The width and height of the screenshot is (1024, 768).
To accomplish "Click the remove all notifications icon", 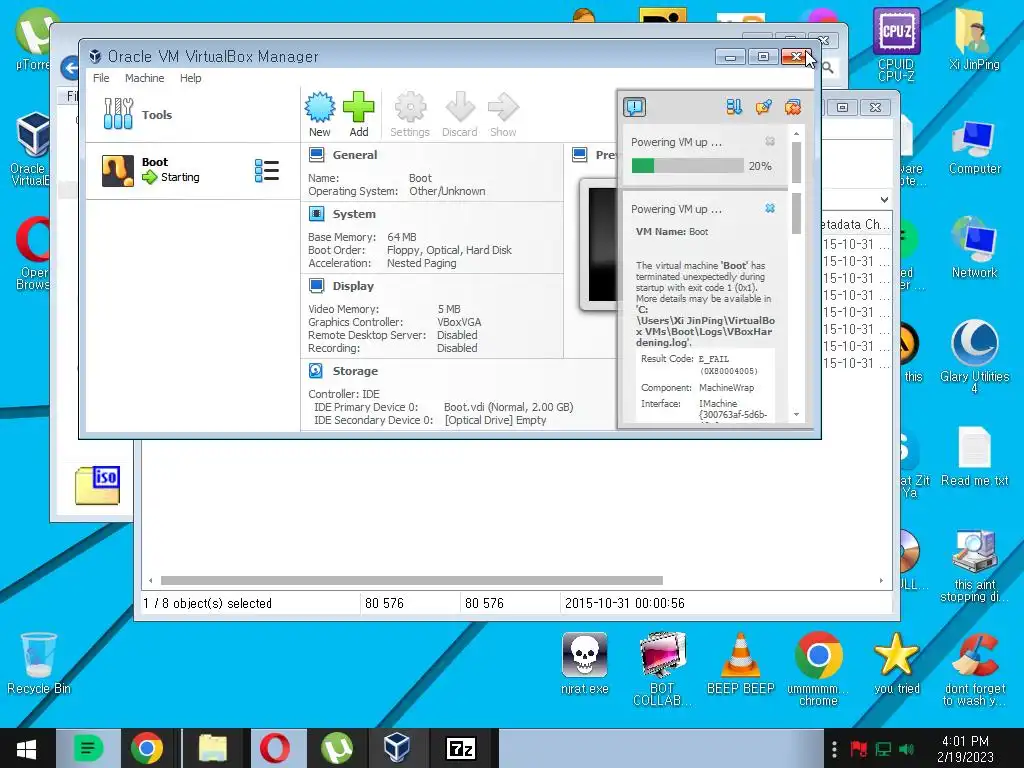I will tap(793, 106).
